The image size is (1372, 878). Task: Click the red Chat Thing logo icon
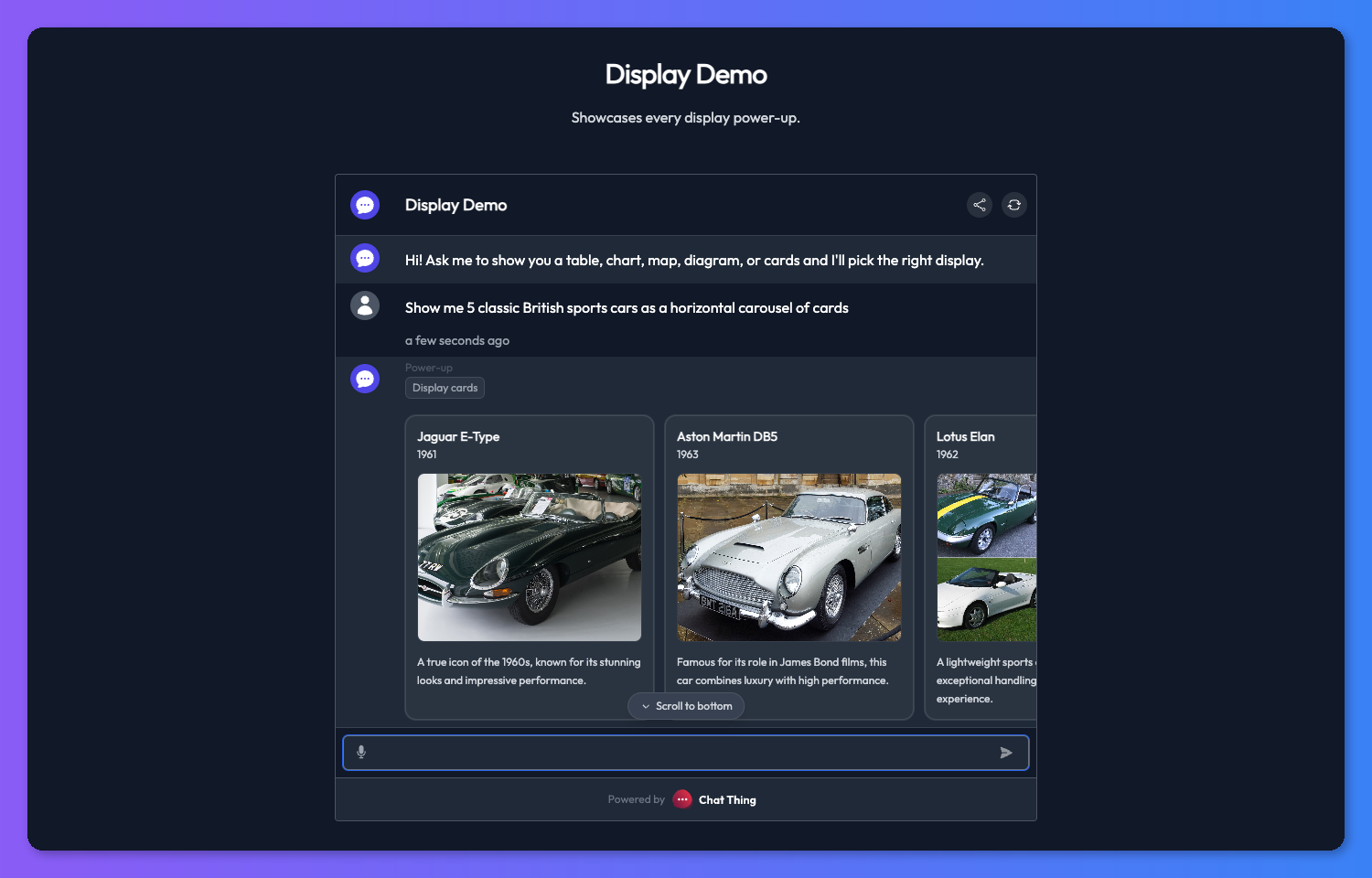coord(682,798)
